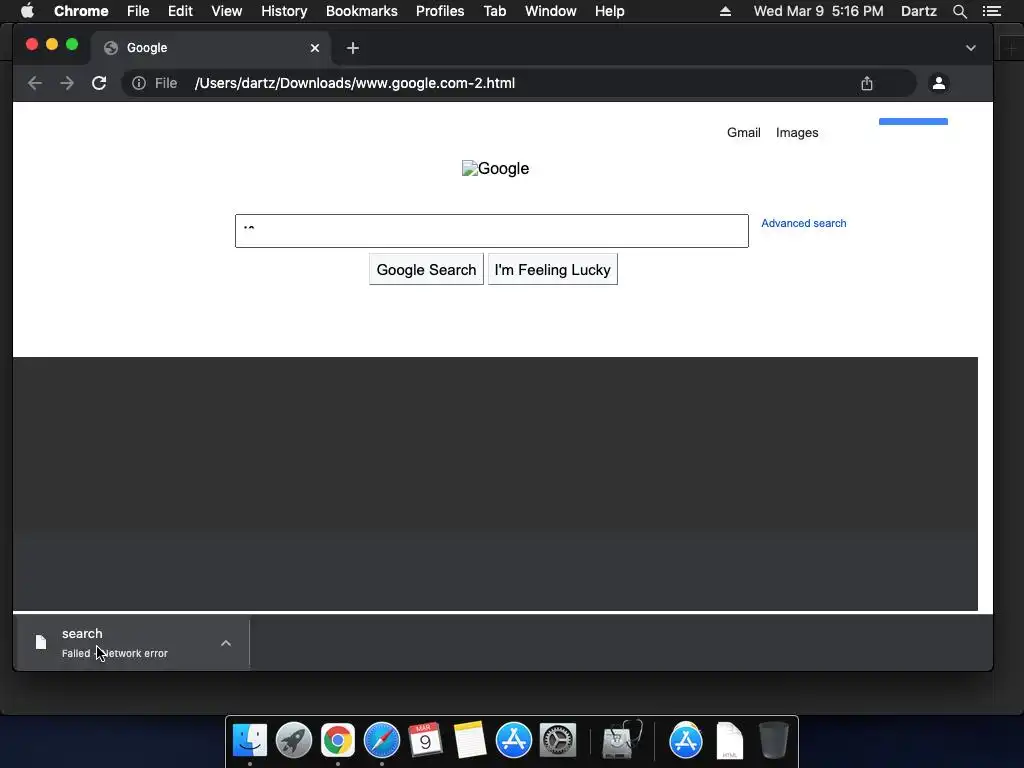1024x768 pixels.
Task: Click the address bar file path
Action: [355, 83]
